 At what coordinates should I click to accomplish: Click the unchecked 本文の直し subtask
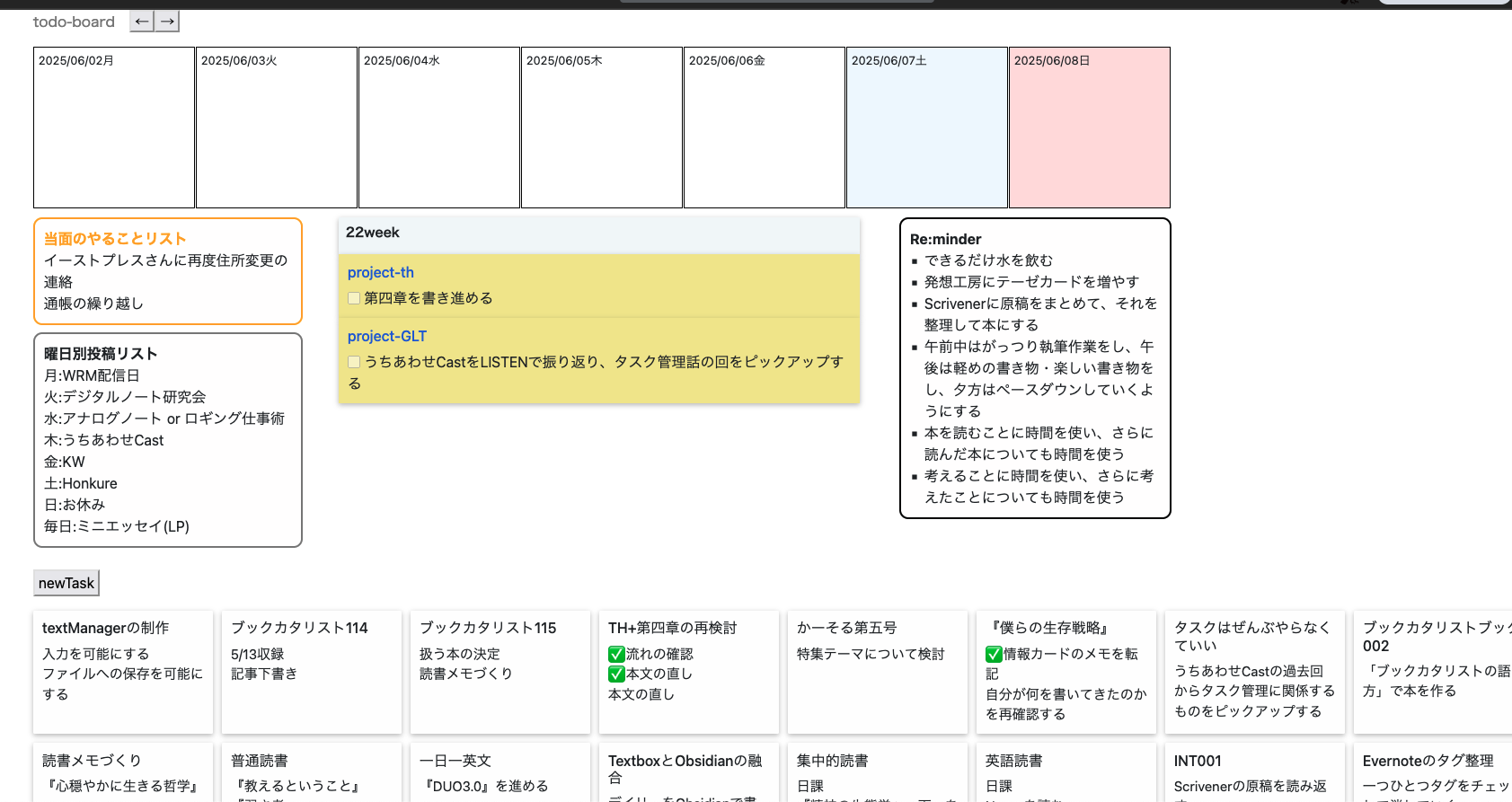pos(641,694)
